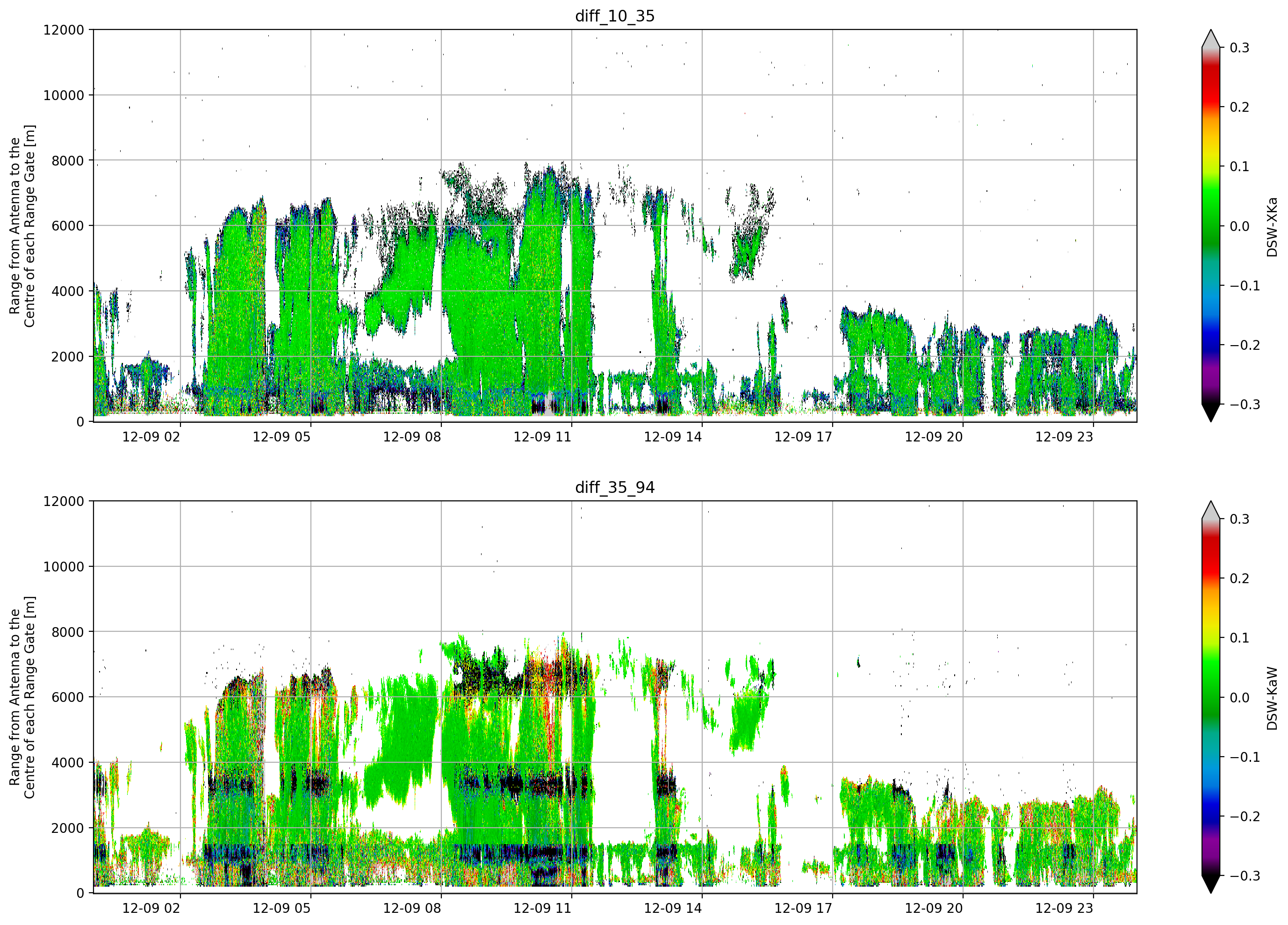This screenshot has height=925, width=1288.
Task: Click the "0.1" tick on DSW-XKa colorbar
Action: coord(1240,166)
